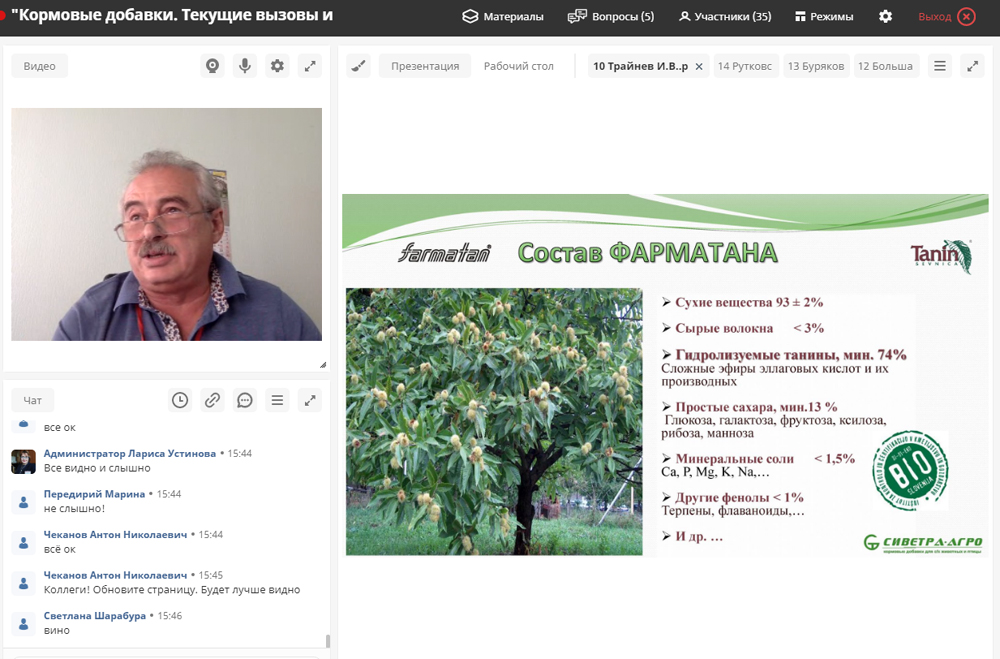Open video panel settings gear
The height and width of the screenshot is (659, 1000).
277,66
